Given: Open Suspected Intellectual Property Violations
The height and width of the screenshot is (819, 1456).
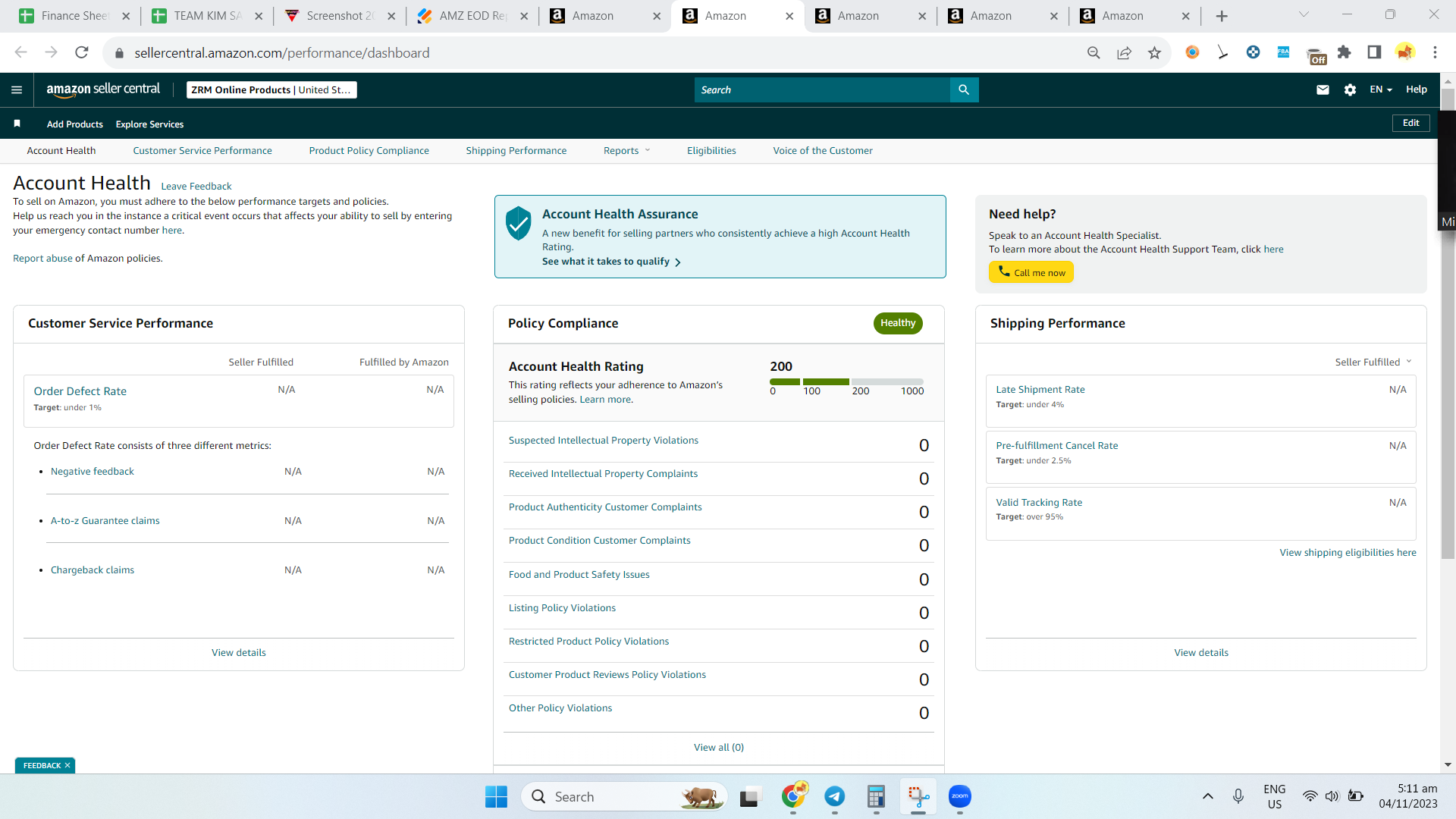Looking at the screenshot, I should coord(604,440).
